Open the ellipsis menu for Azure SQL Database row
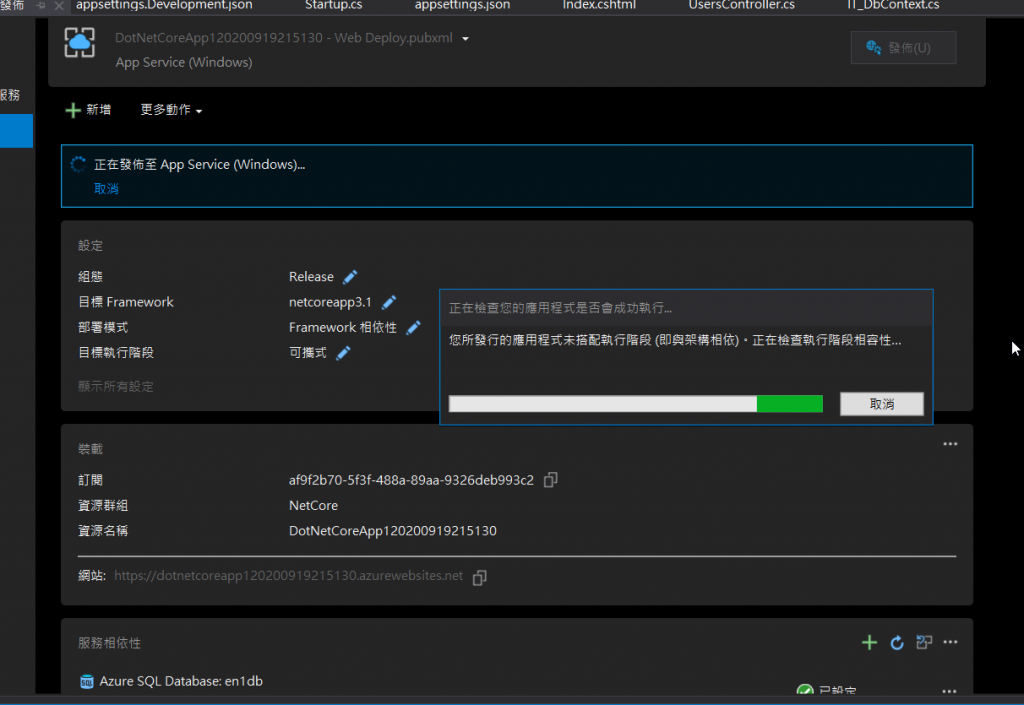The image size is (1024, 705). click(950, 691)
